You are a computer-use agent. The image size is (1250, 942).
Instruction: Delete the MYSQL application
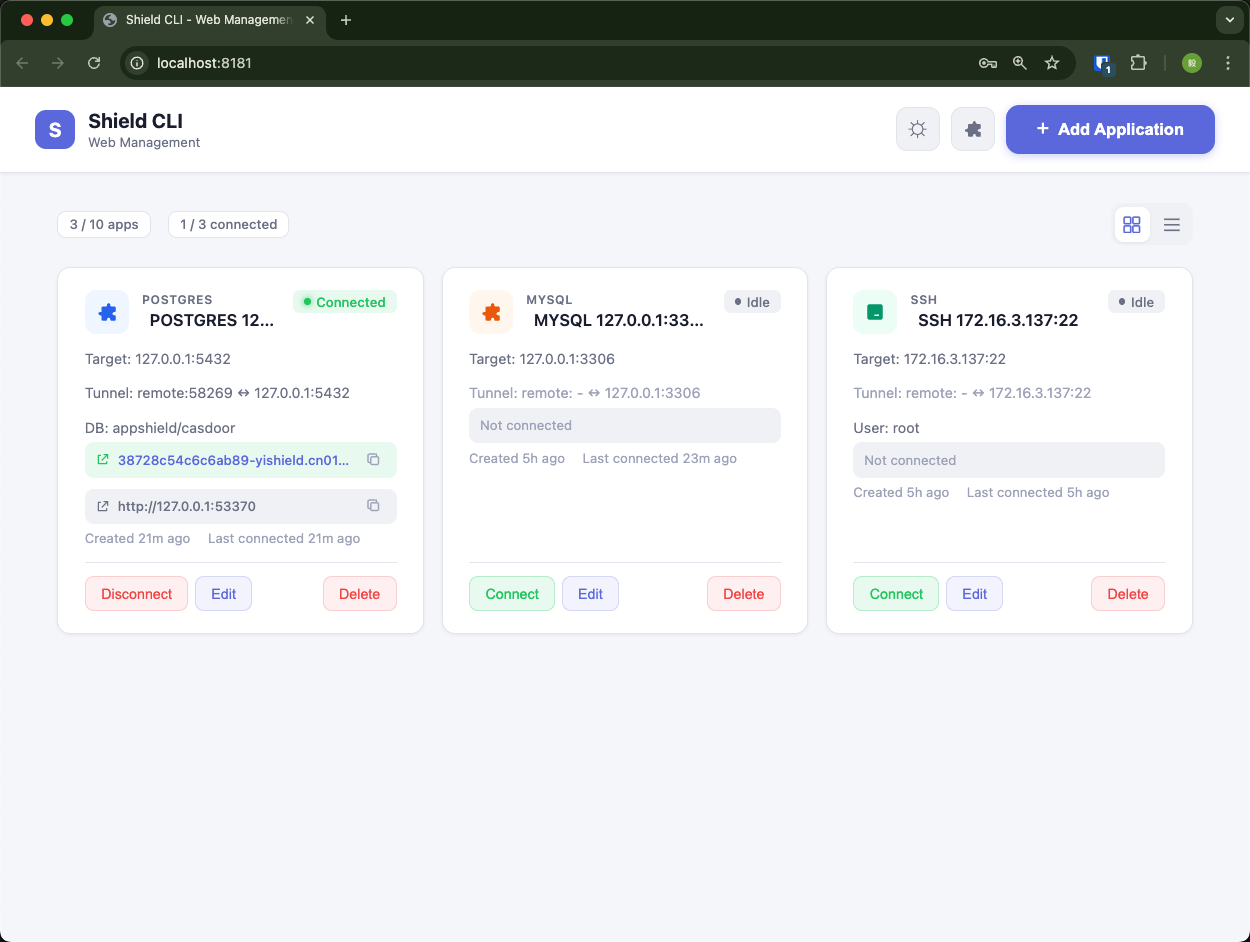pyautogui.click(x=743, y=594)
